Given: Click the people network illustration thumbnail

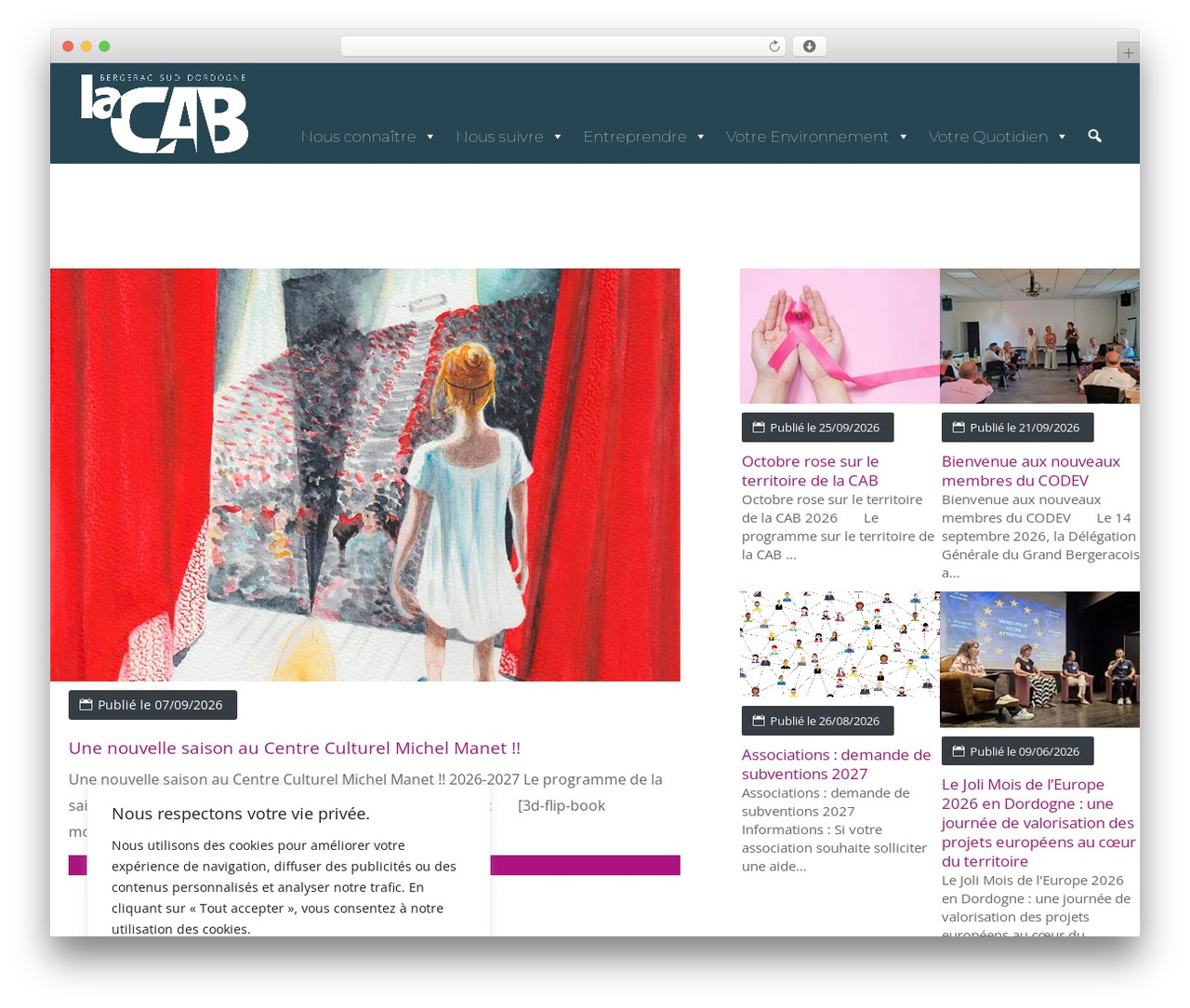Looking at the screenshot, I should click(840, 644).
